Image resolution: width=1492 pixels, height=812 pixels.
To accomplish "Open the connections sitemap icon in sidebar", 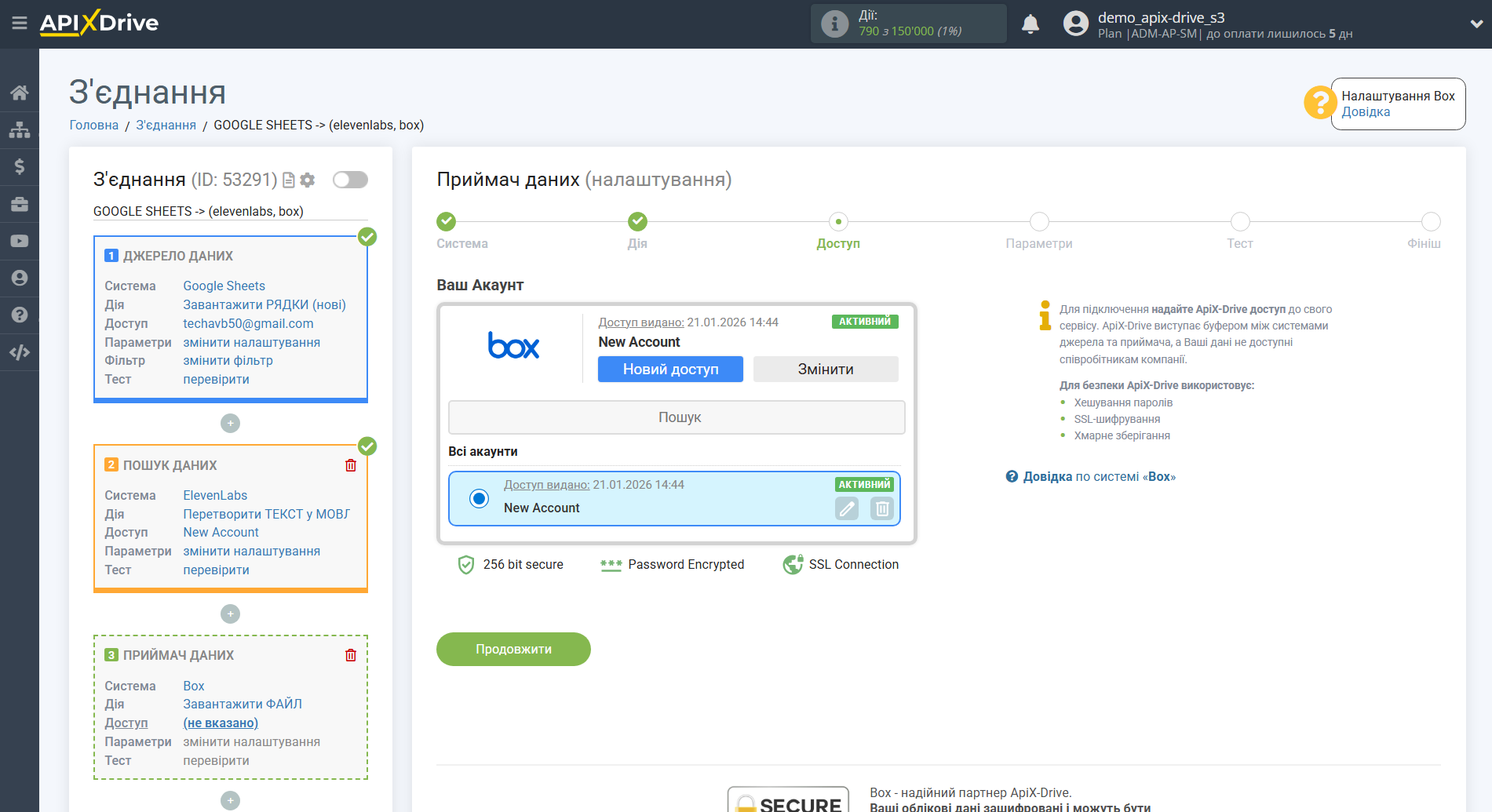I will [x=20, y=129].
